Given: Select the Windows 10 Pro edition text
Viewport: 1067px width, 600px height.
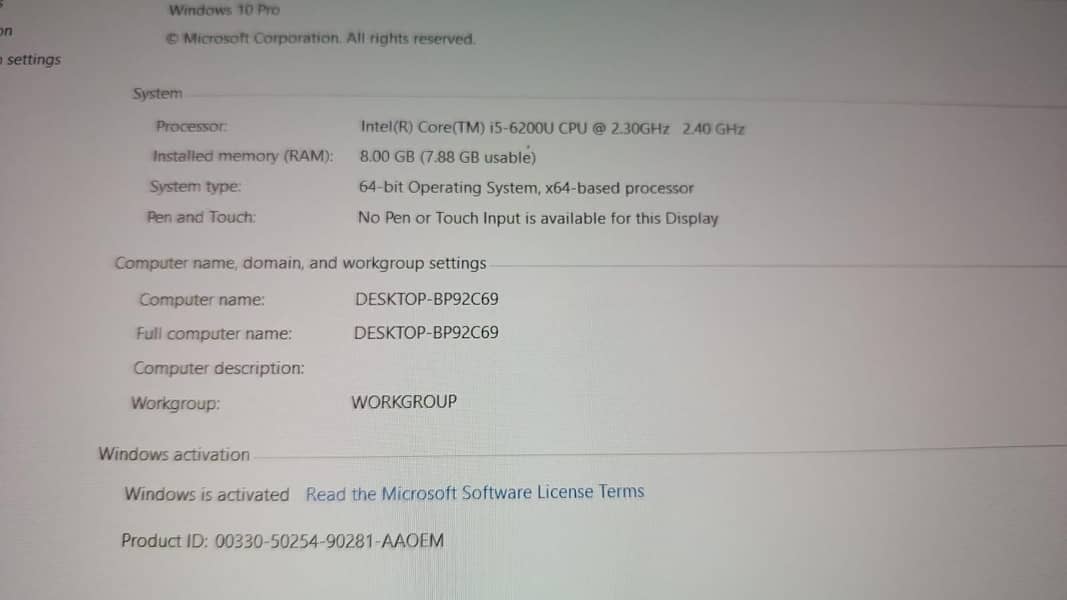Looking at the screenshot, I should (224, 10).
